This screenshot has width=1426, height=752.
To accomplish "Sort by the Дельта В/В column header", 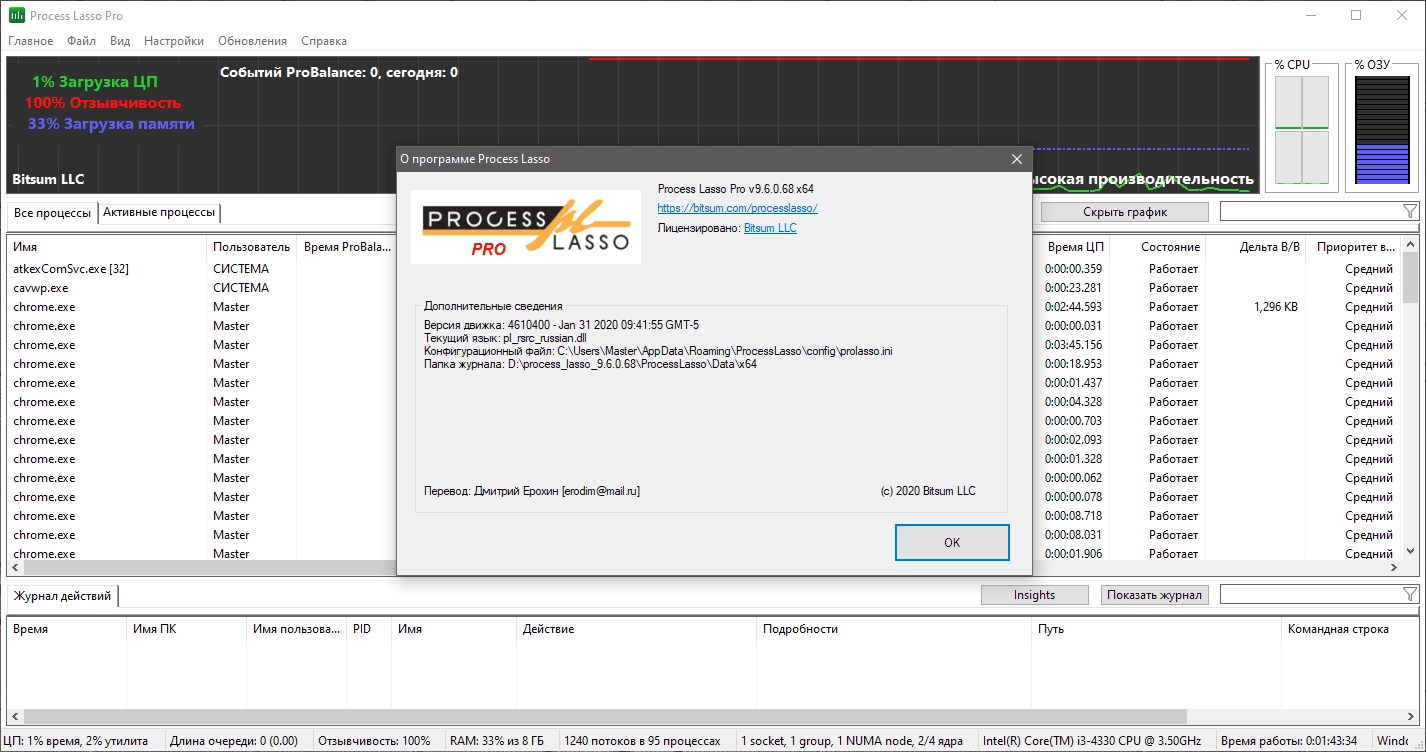I will [x=1255, y=247].
